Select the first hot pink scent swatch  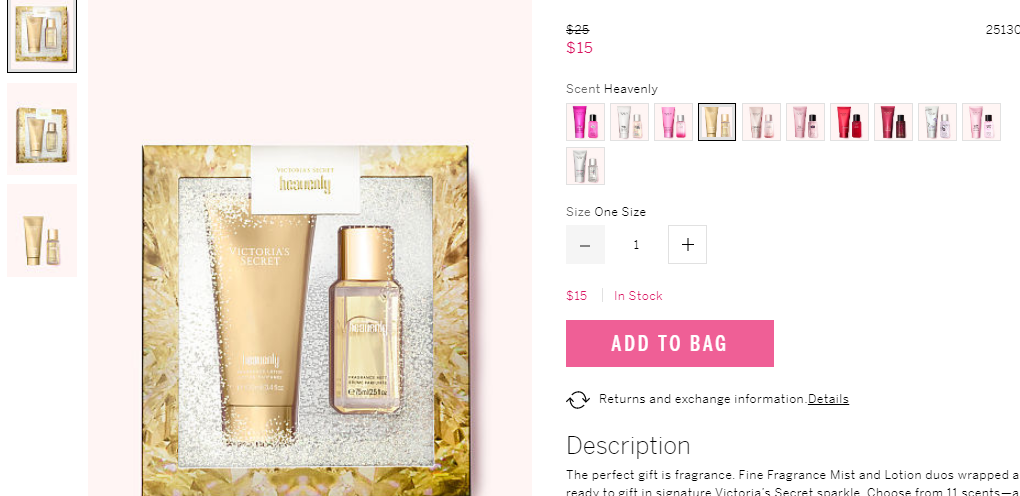585,122
